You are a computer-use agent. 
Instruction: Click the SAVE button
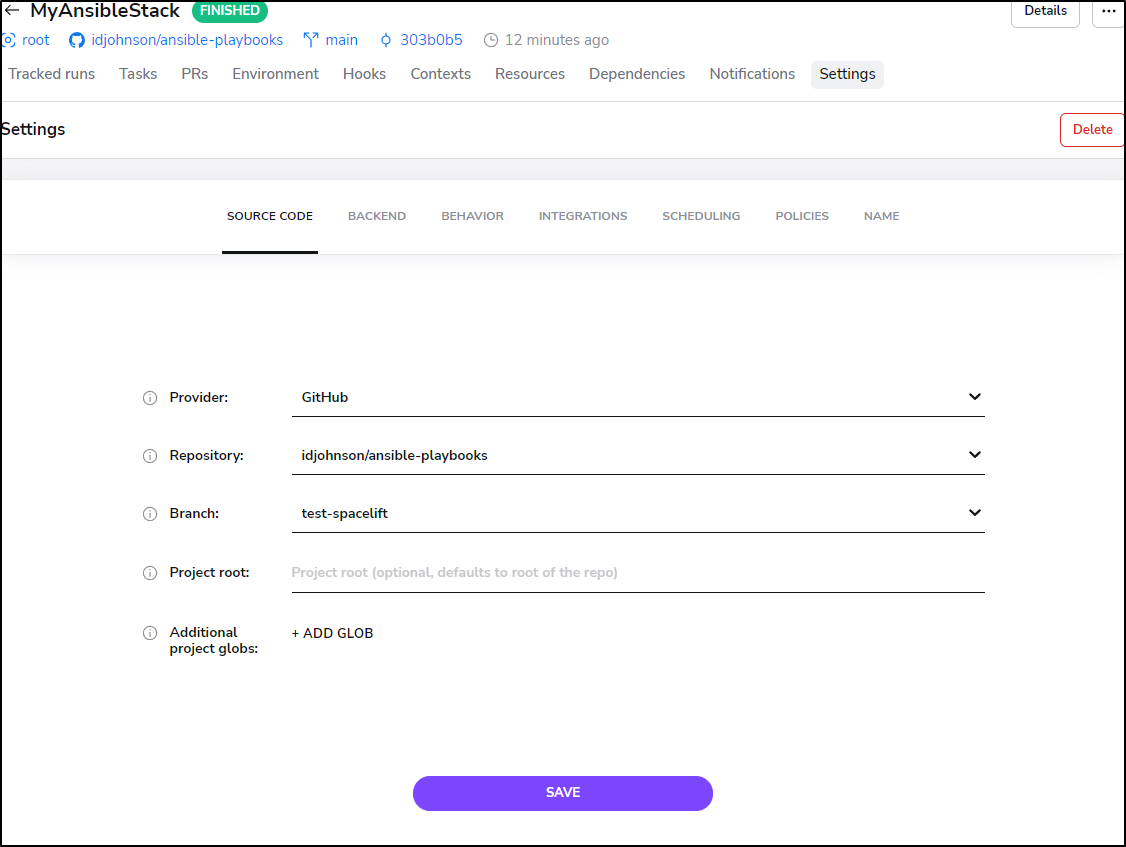pyautogui.click(x=563, y=793)
